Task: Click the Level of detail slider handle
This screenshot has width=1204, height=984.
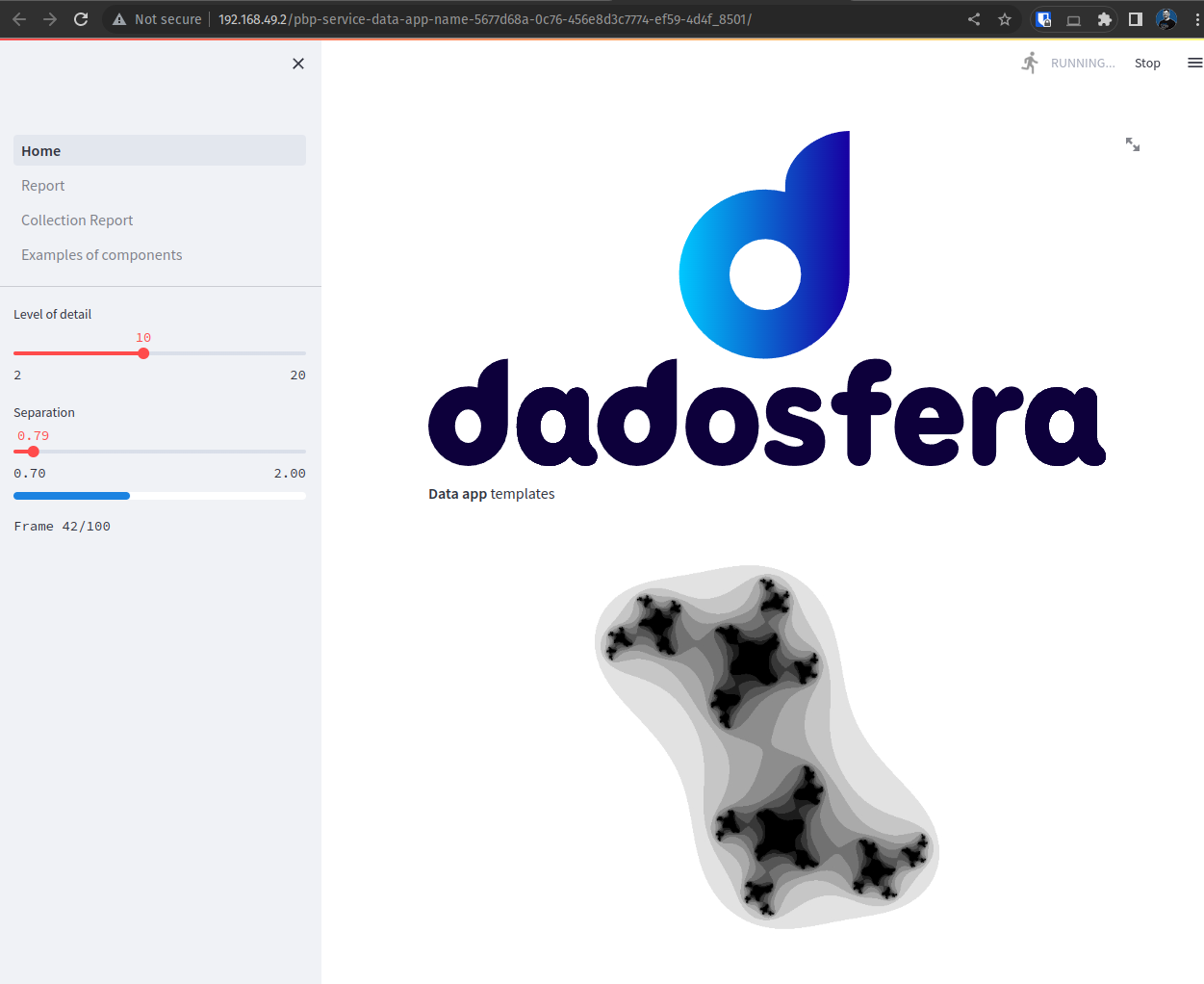Action: [143, 353]
